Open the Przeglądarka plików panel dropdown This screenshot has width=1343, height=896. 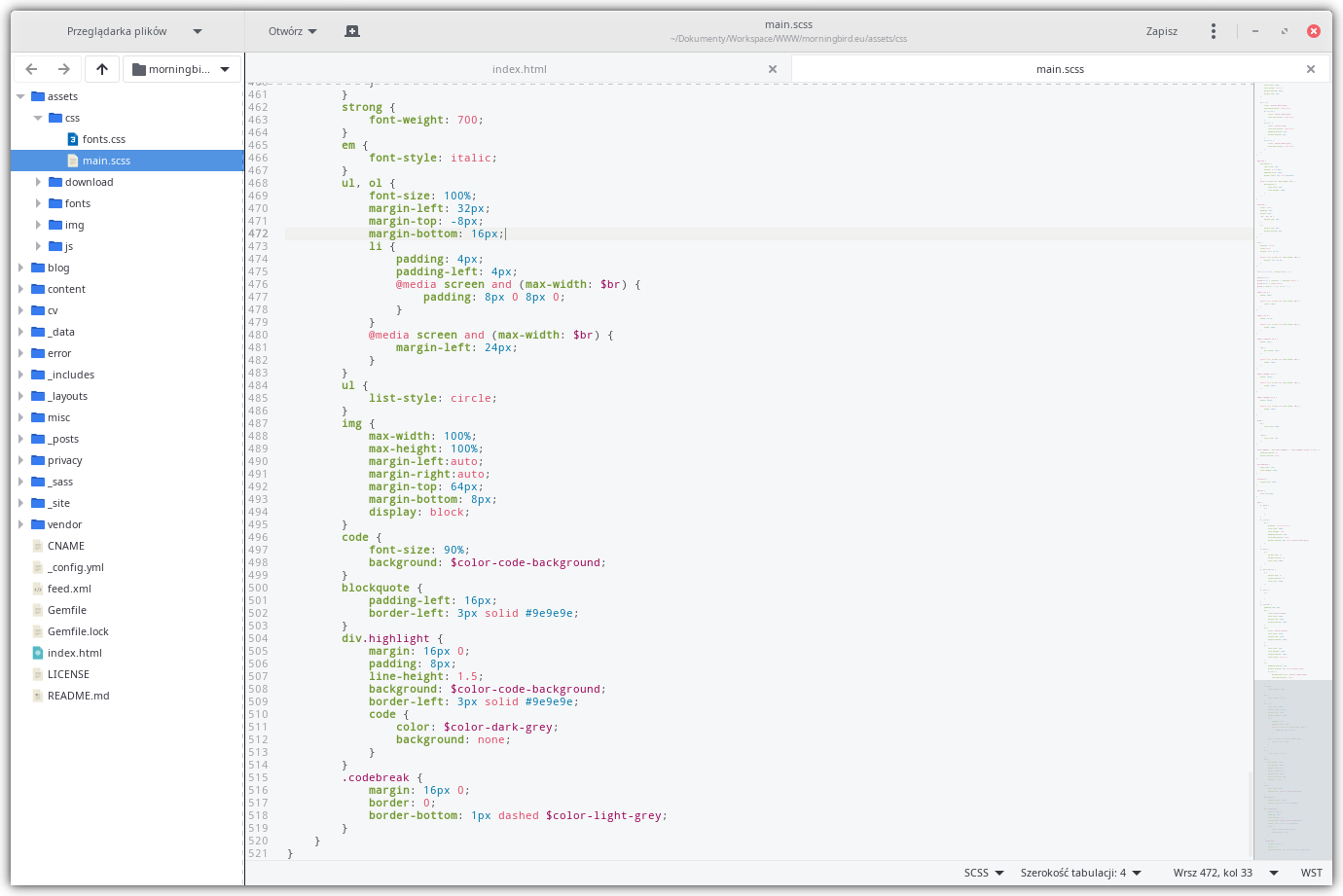(134, 31)
